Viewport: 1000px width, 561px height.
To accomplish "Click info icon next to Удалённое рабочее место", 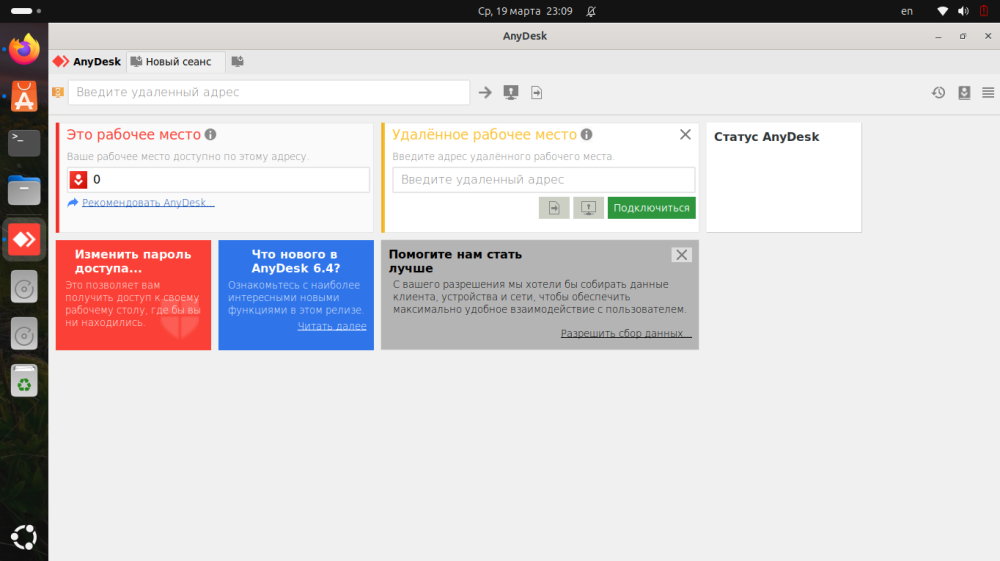I will (x=587, y=135).
